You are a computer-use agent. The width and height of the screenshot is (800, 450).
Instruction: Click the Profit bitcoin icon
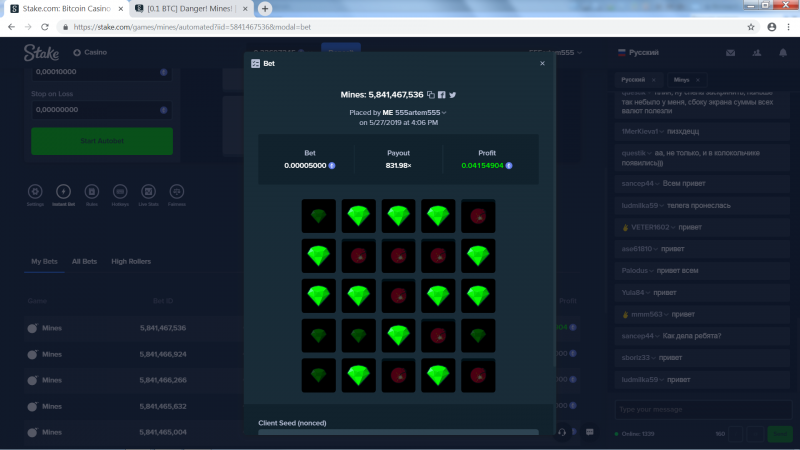pos(509,166)
